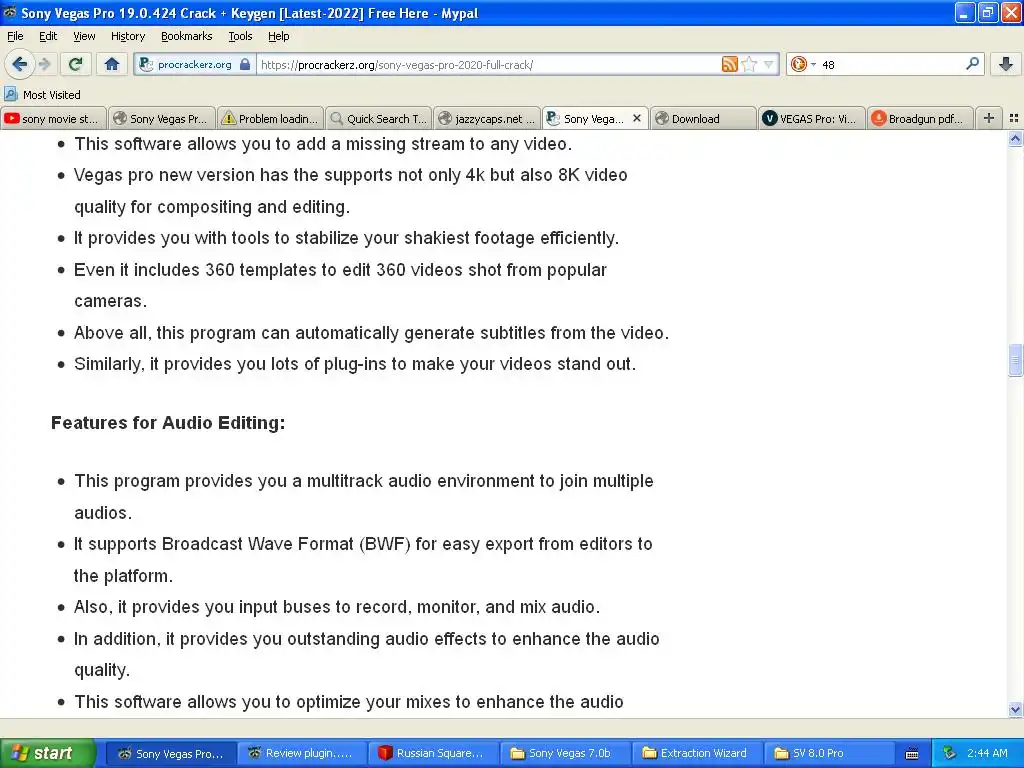Open the Help menu
The width and height of the screenshot is (1024, 768).
(279, 36)
